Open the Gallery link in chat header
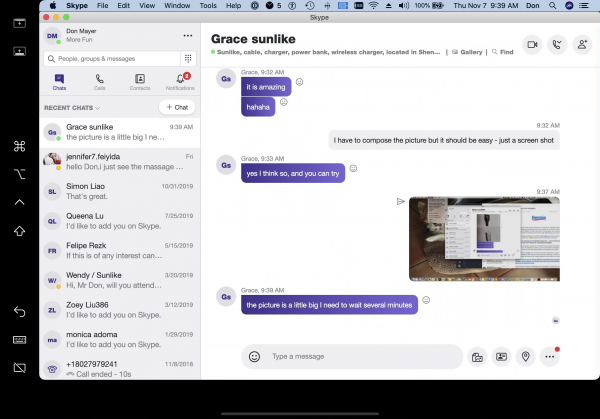 469,51
